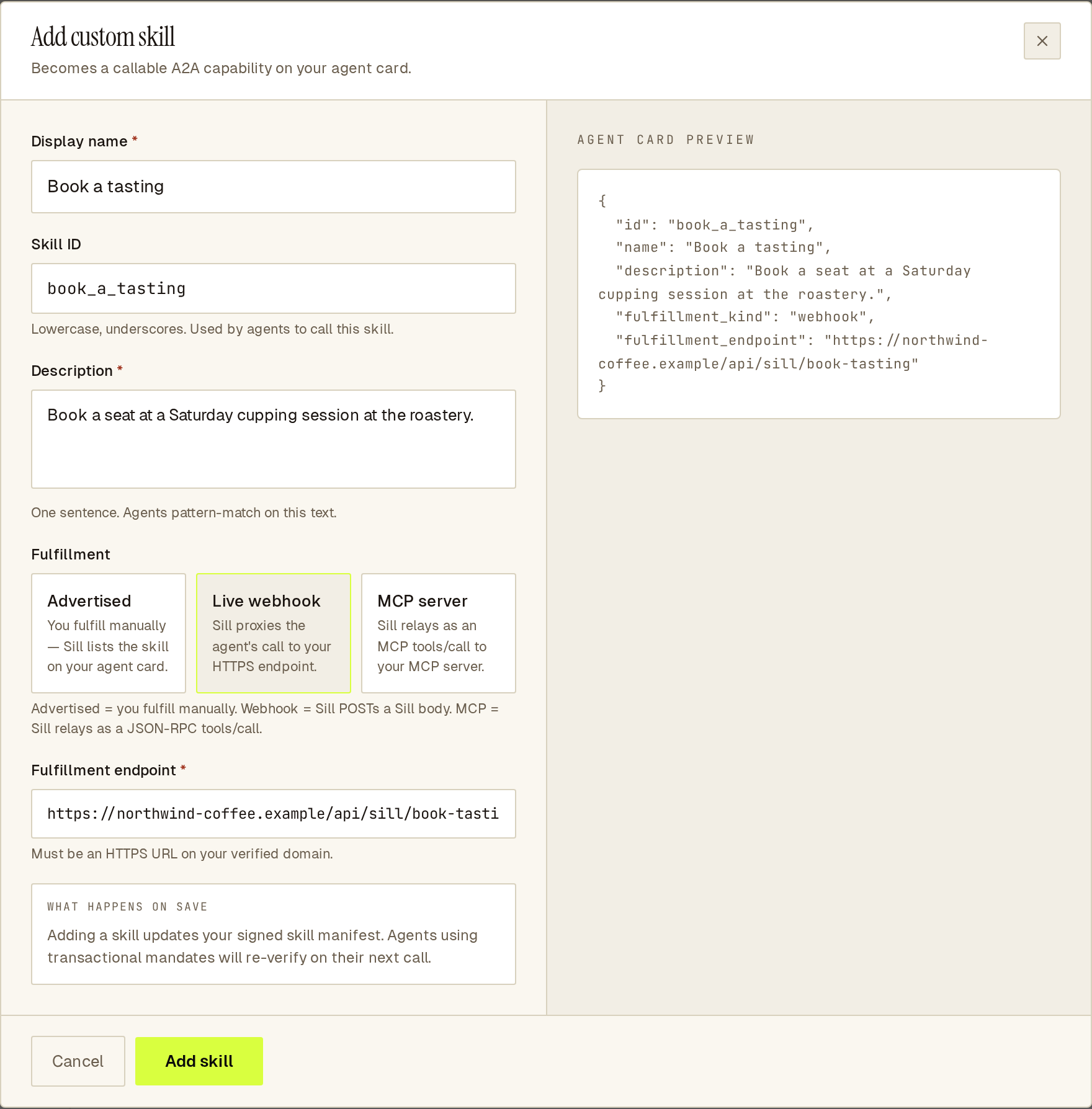Select the Live webhook fulfillment option
The width and height of the screenshot is (1092, 1109).
[x=274, y=633]
